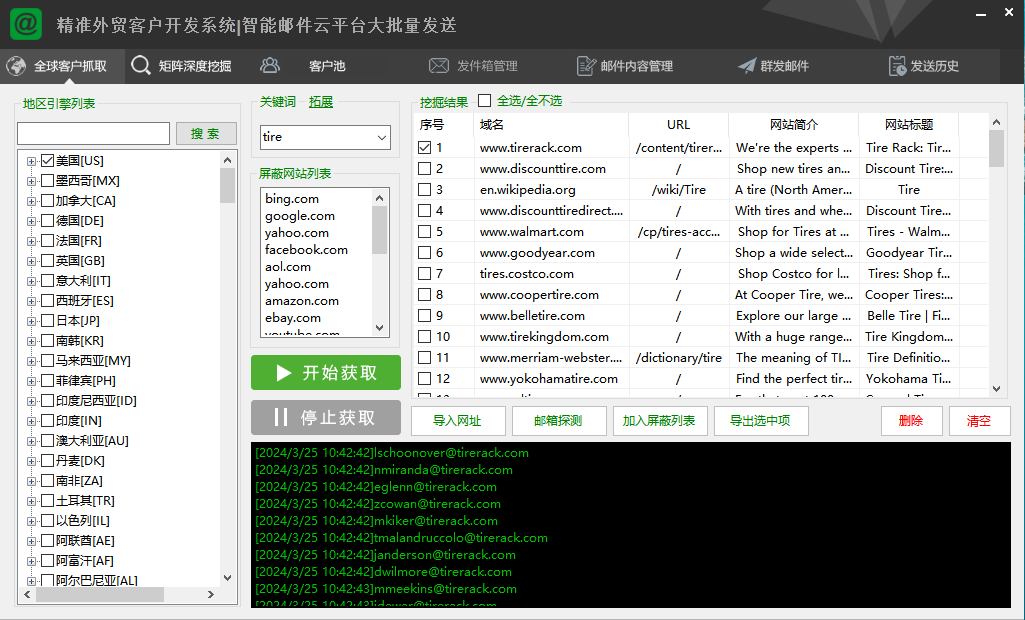Click the document-pen icon of 邮件内容管理

coord(586,66)
